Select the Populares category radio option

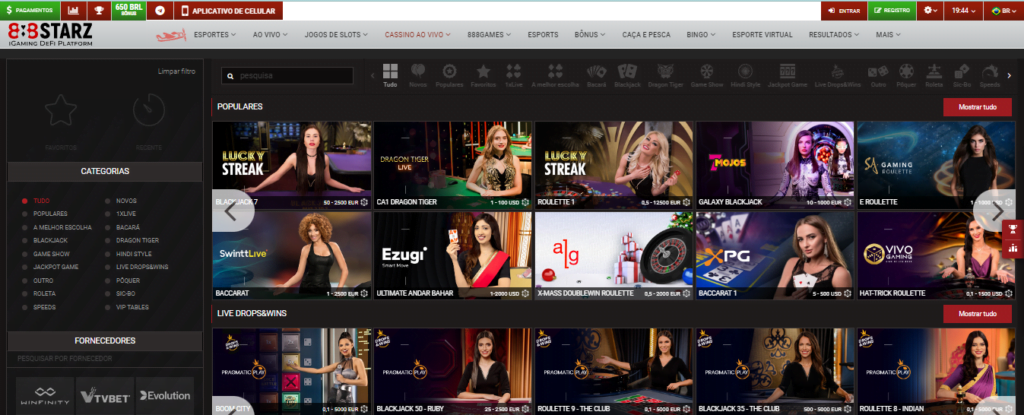pos(50,213)
